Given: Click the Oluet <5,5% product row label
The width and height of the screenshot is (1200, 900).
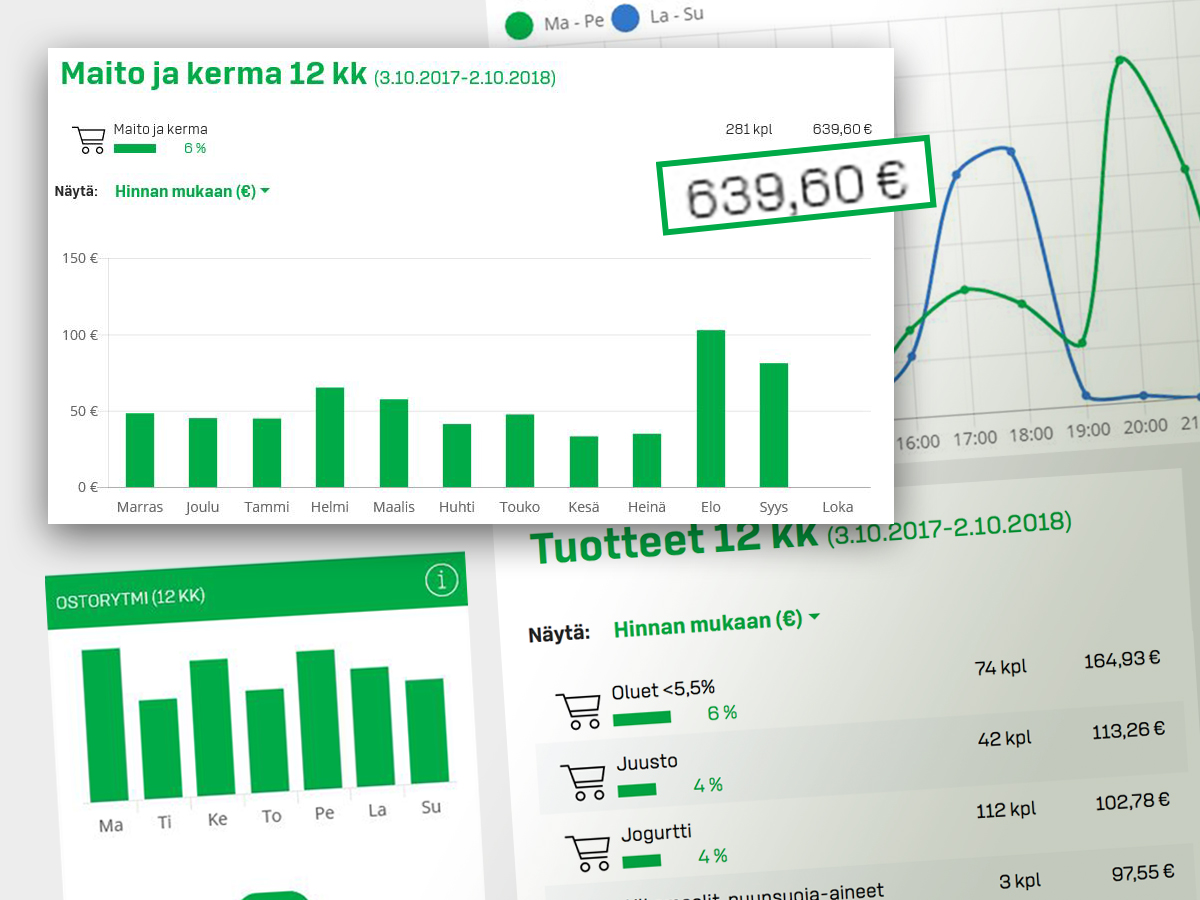Looking at the screenshot, I should tap(663, 690).
